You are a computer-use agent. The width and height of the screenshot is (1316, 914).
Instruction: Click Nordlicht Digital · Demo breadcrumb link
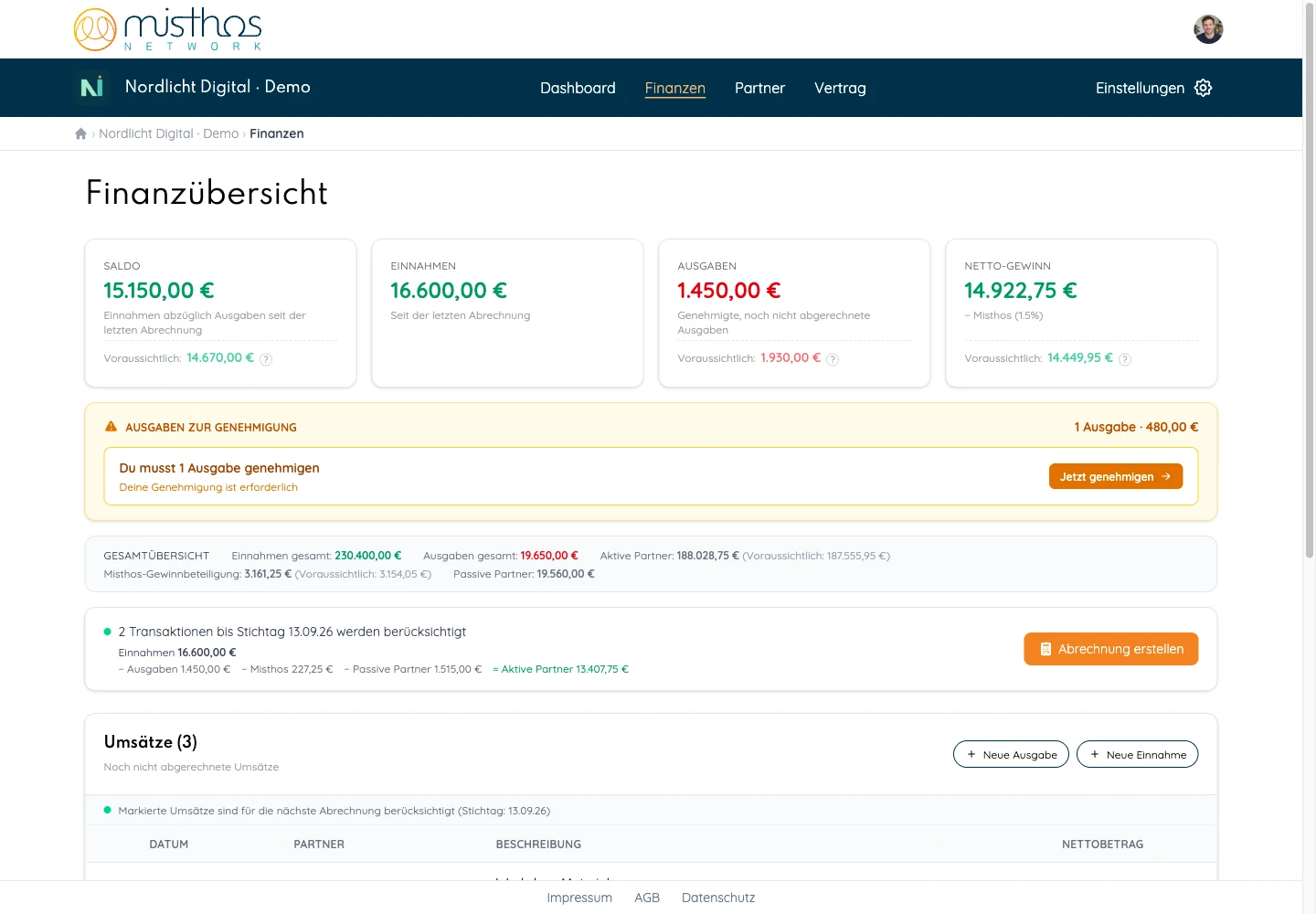click(x=169, y=133)
